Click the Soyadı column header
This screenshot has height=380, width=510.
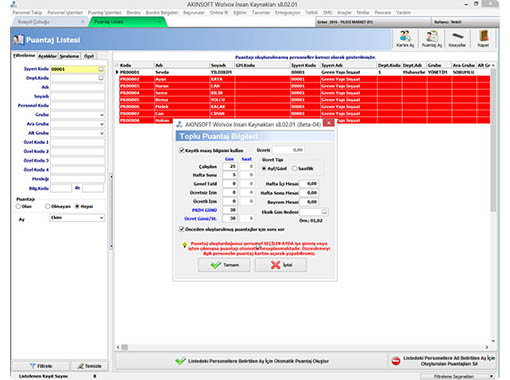[x=222, y=65]
